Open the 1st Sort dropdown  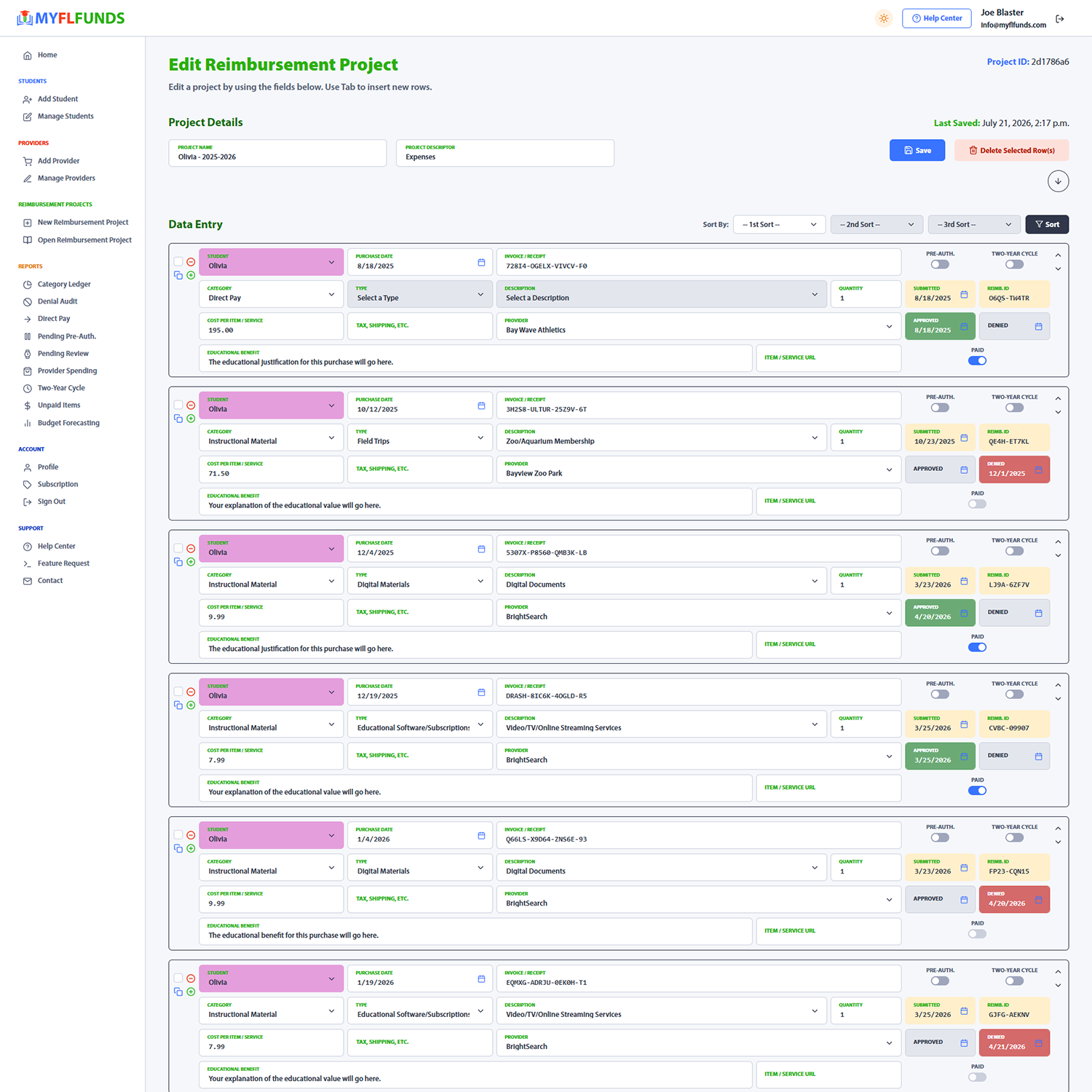click(x=780, y=224)
